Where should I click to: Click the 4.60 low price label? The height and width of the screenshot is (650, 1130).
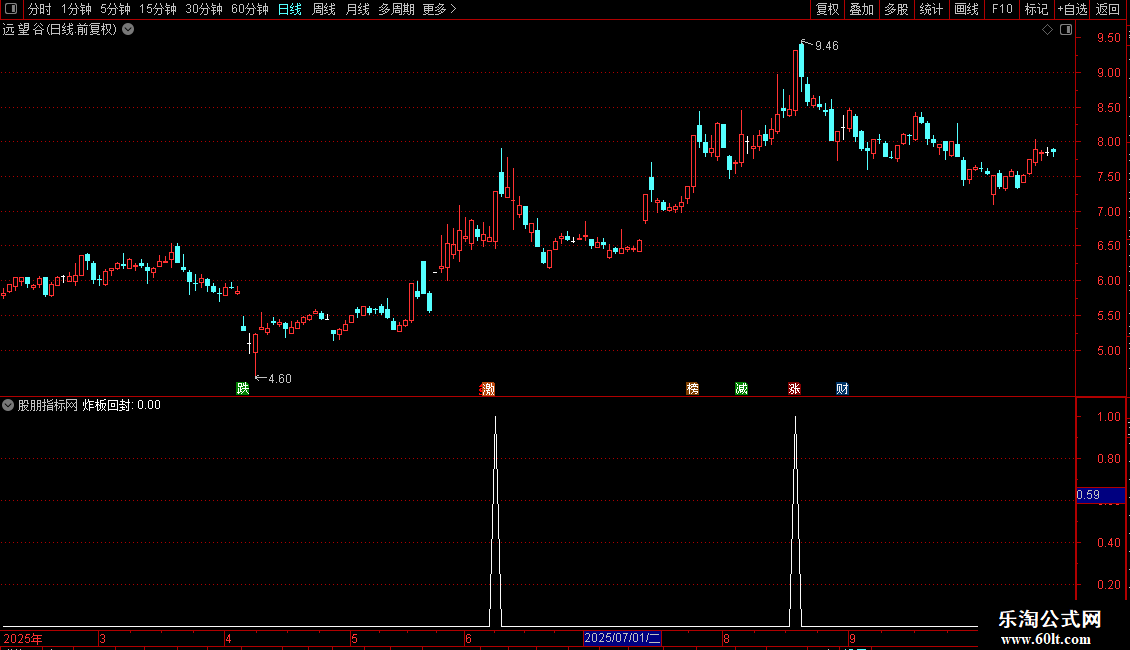click(x=280, y=378)
